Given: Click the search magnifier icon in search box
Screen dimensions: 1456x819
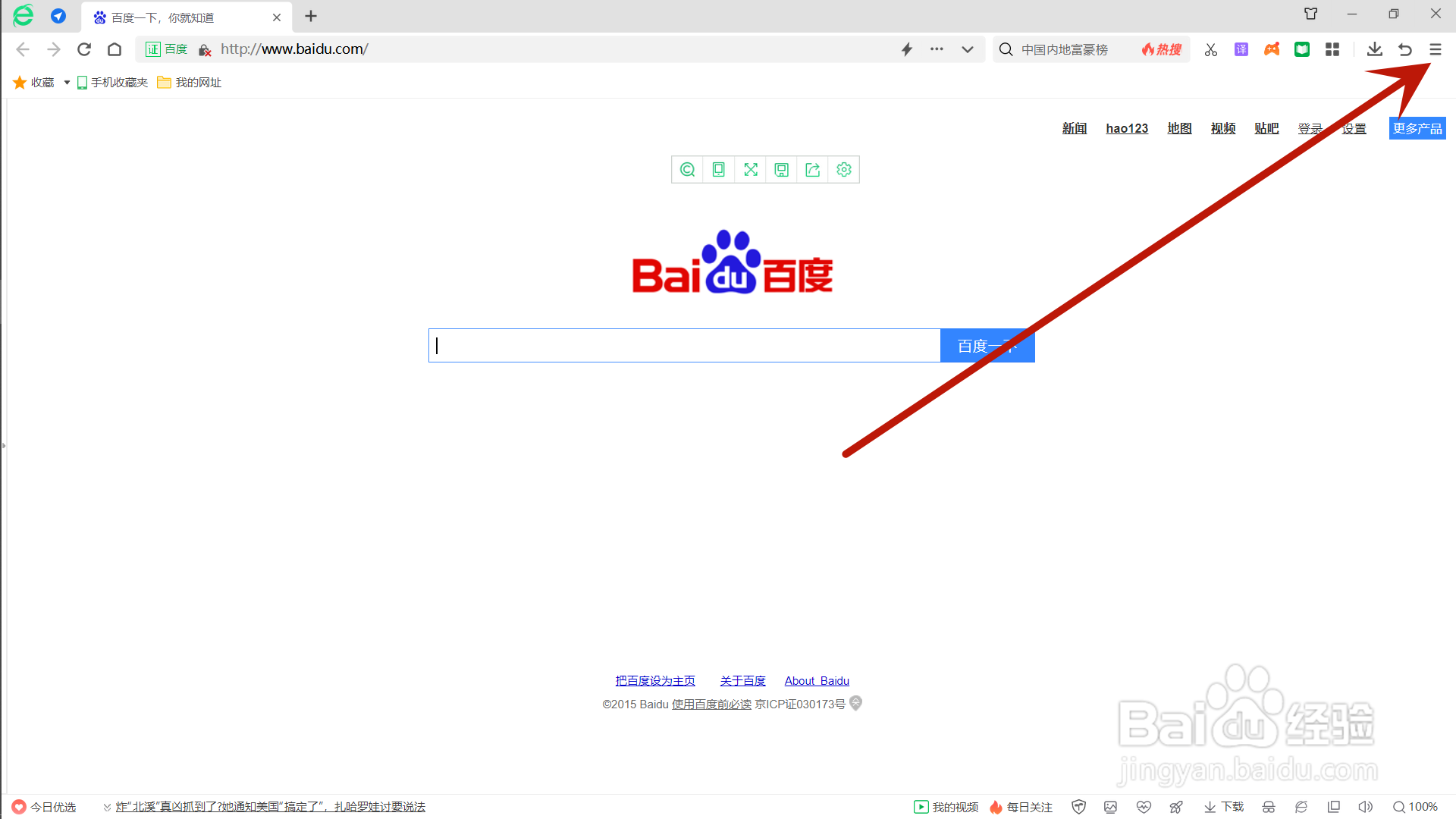Looking at the screenshot, I should tap(1006, 49).
